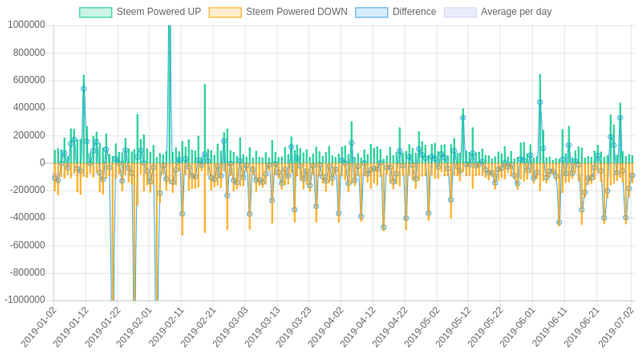Click the 2019-06-11 x-axis date label
Image resolution: width=640 pixels, height=361 pixels.
550,328
